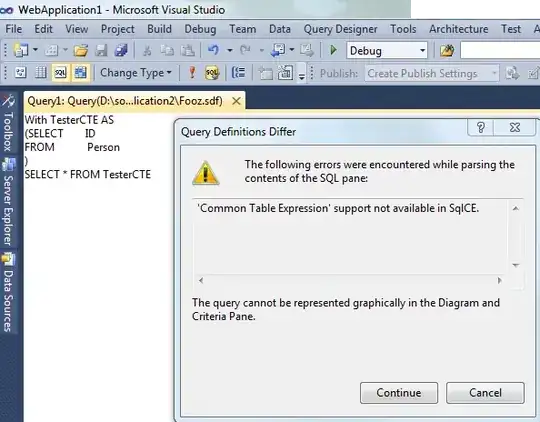Click the Paste clipboard icon

pos(187,51)
